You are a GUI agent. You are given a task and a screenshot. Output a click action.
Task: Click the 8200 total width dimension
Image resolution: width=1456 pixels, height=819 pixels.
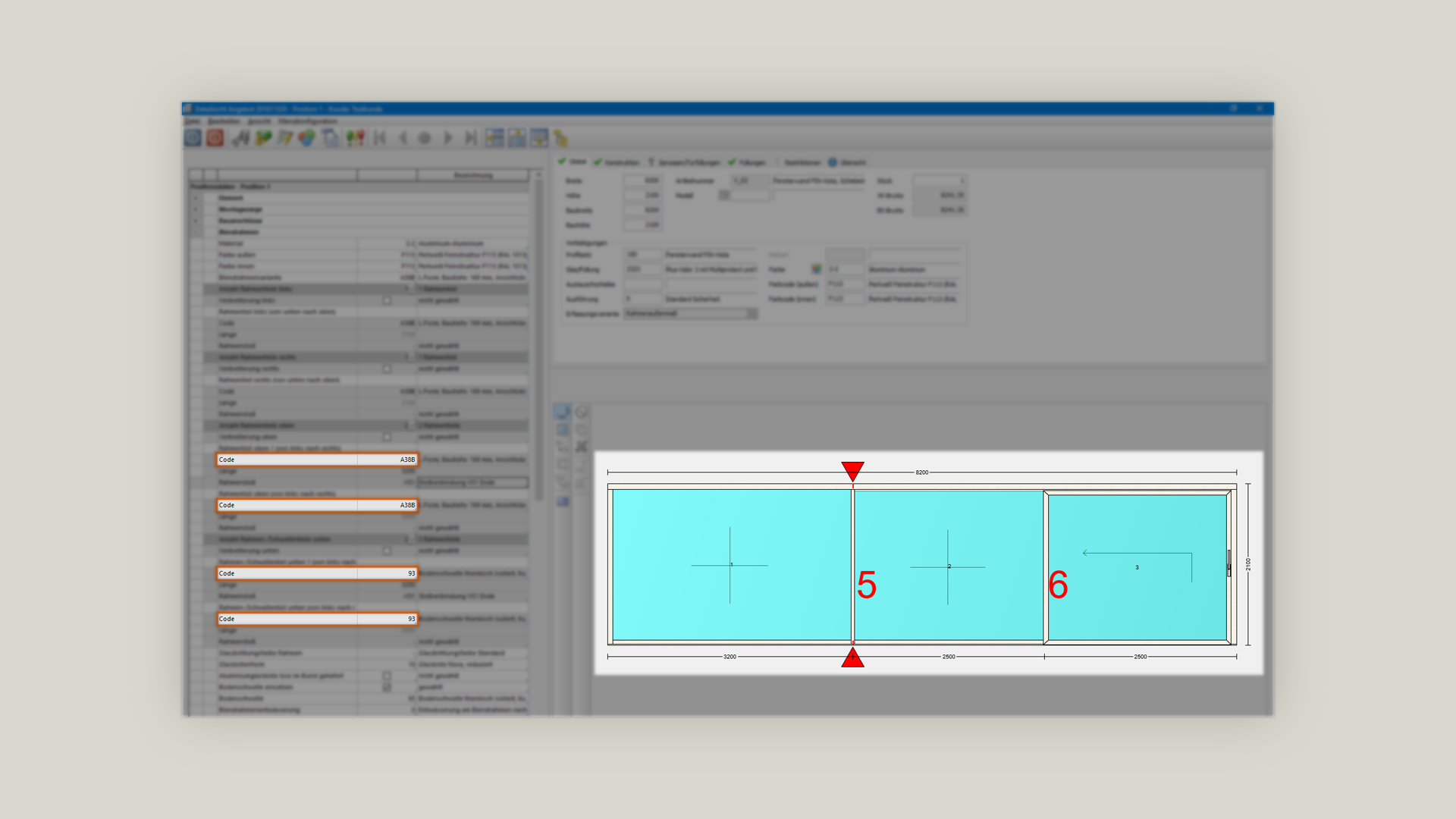pyautogui.click(x=922, y=472)
